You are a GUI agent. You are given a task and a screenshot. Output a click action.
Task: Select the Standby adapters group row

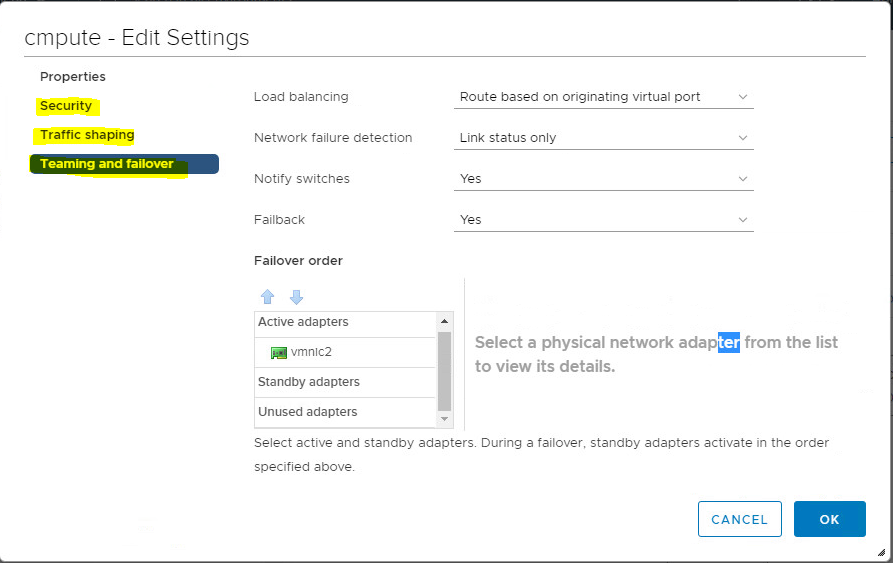(309, 382)
